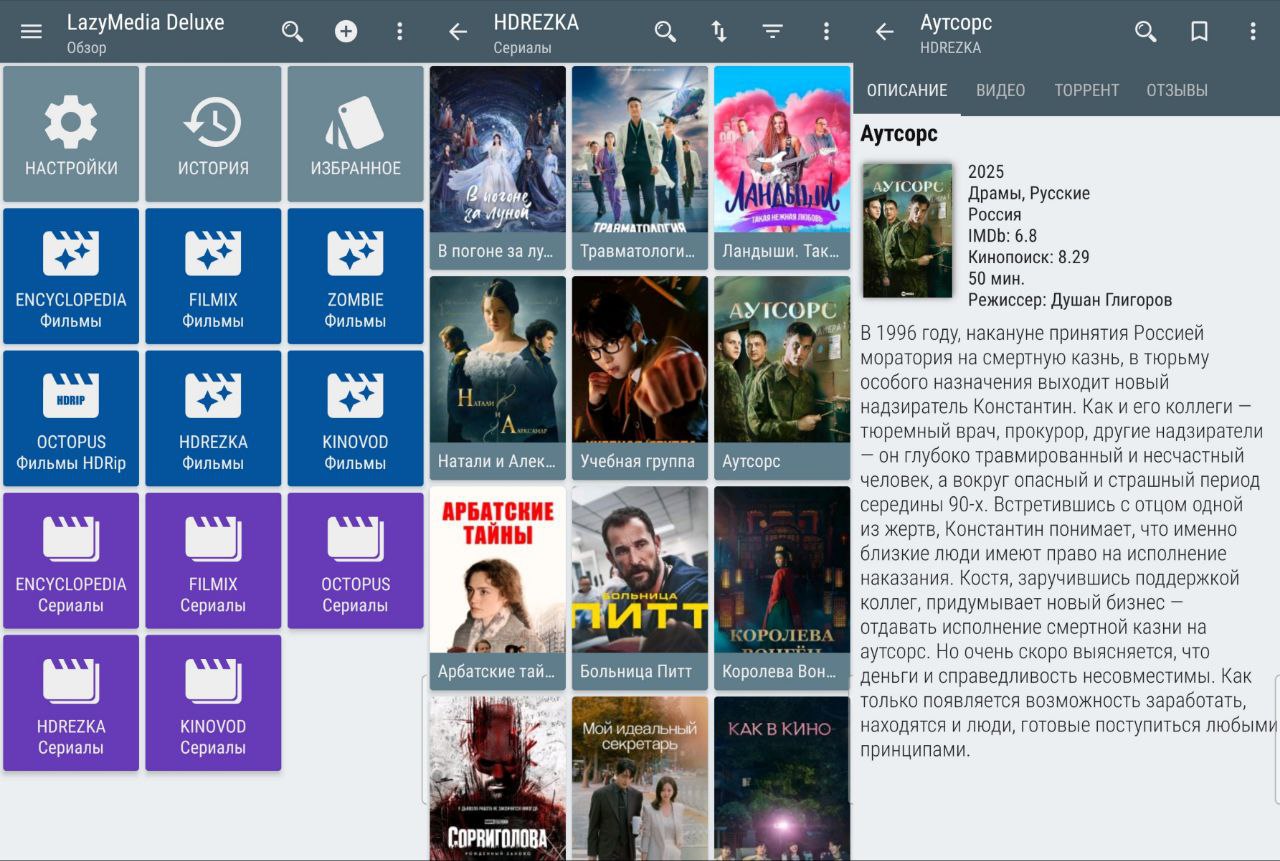Open the Сорвиголова poster card
Image resolution: width=1280 pixels, height=861 pixels.
(x=498, y=778)
